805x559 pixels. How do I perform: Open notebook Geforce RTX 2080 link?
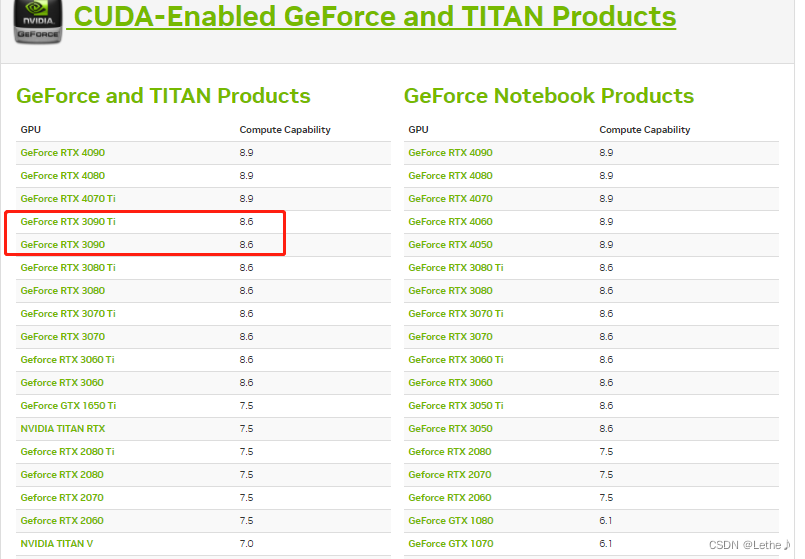450,452
